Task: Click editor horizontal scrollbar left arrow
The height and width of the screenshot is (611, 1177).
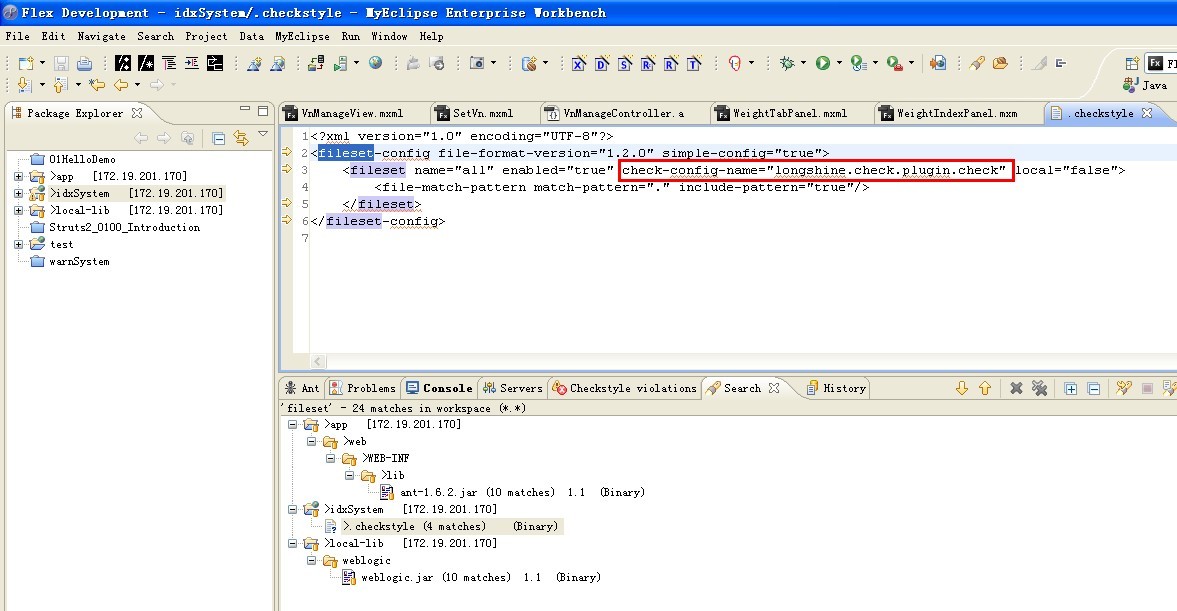Action: point(318,362)
